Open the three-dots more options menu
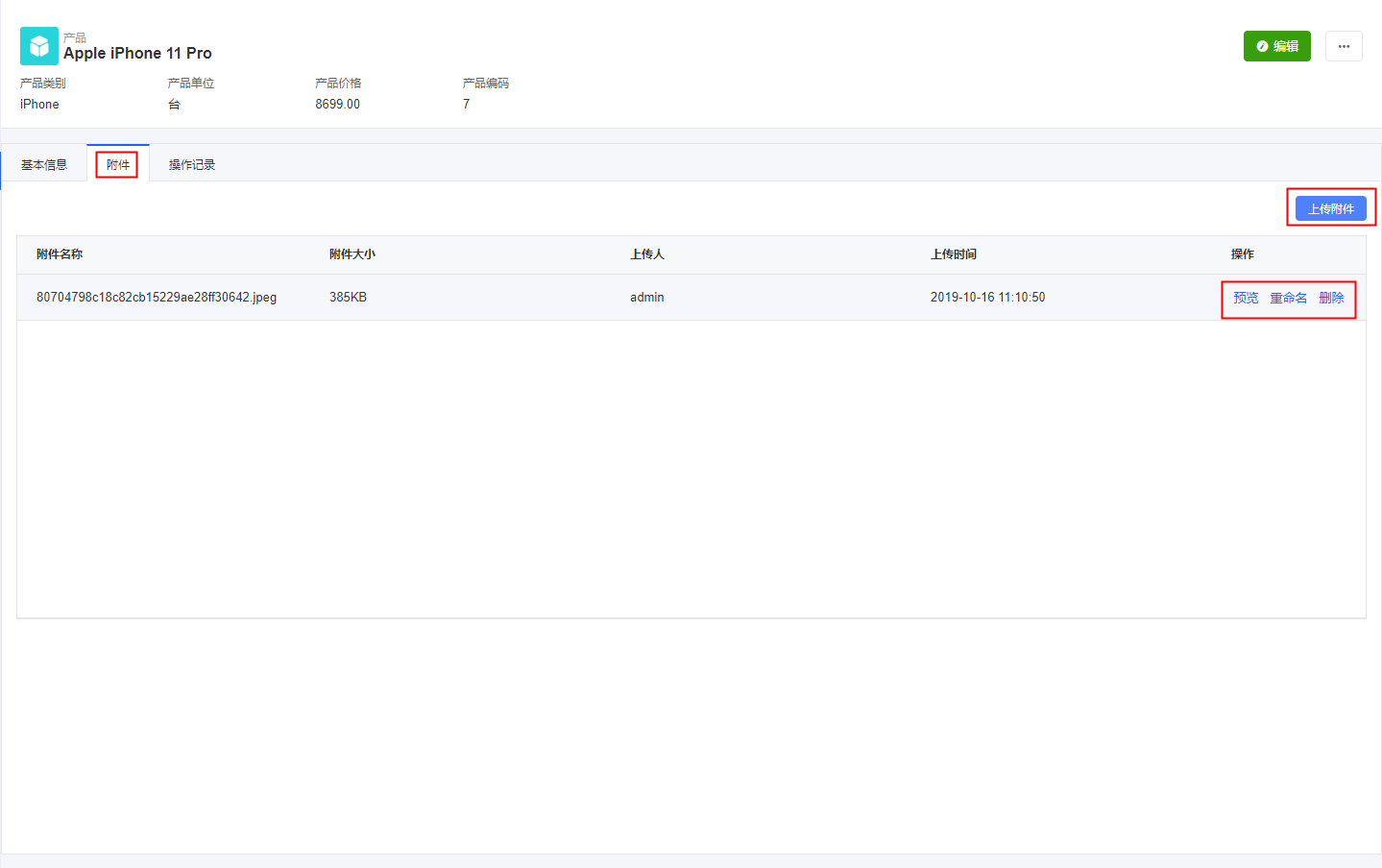Screen dimensions: 1382x868 1344,46
